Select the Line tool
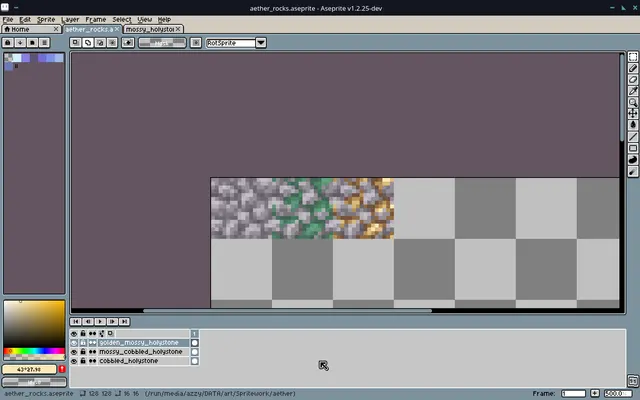 tap(633, 137)
